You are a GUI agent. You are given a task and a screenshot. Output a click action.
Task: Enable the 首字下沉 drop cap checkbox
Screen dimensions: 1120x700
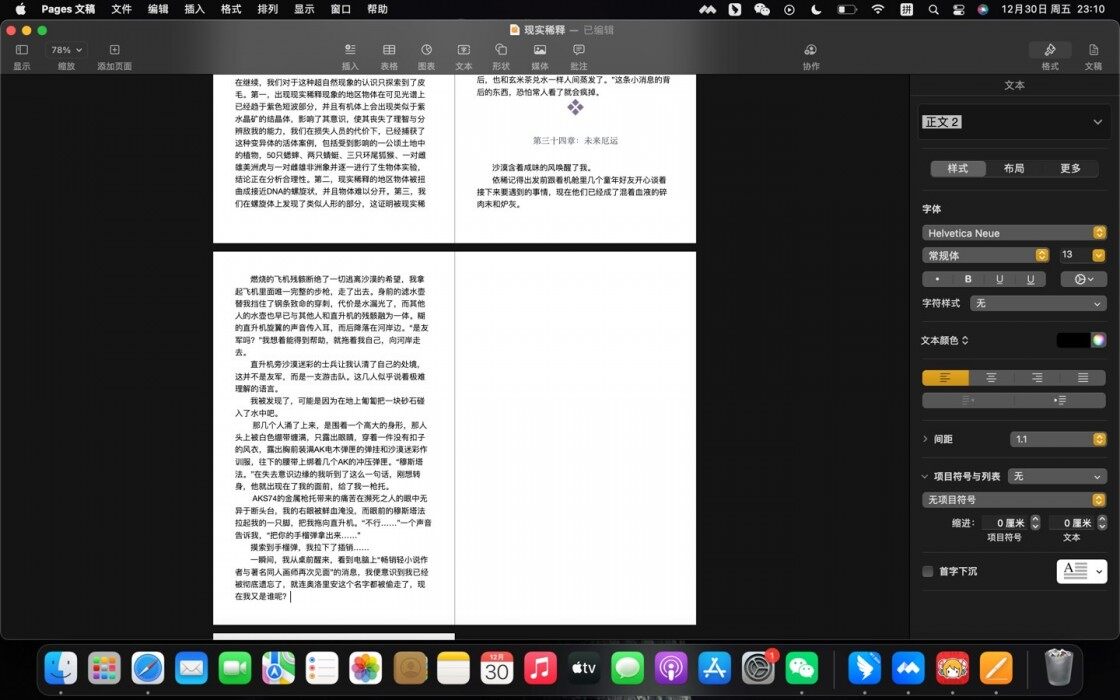pos(927,571)
